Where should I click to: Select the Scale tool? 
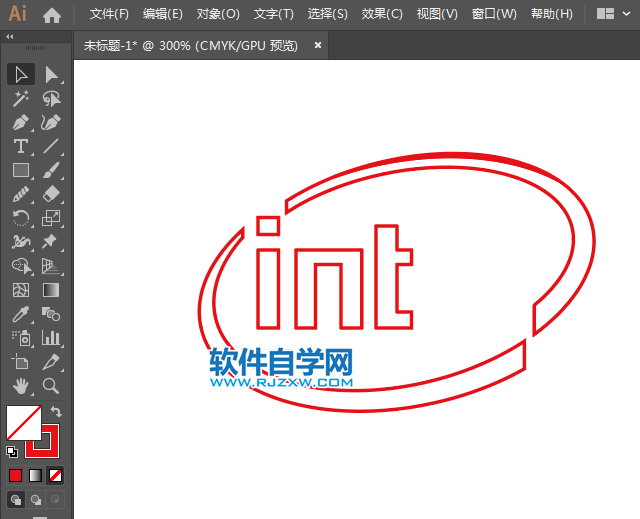(51, 218)
